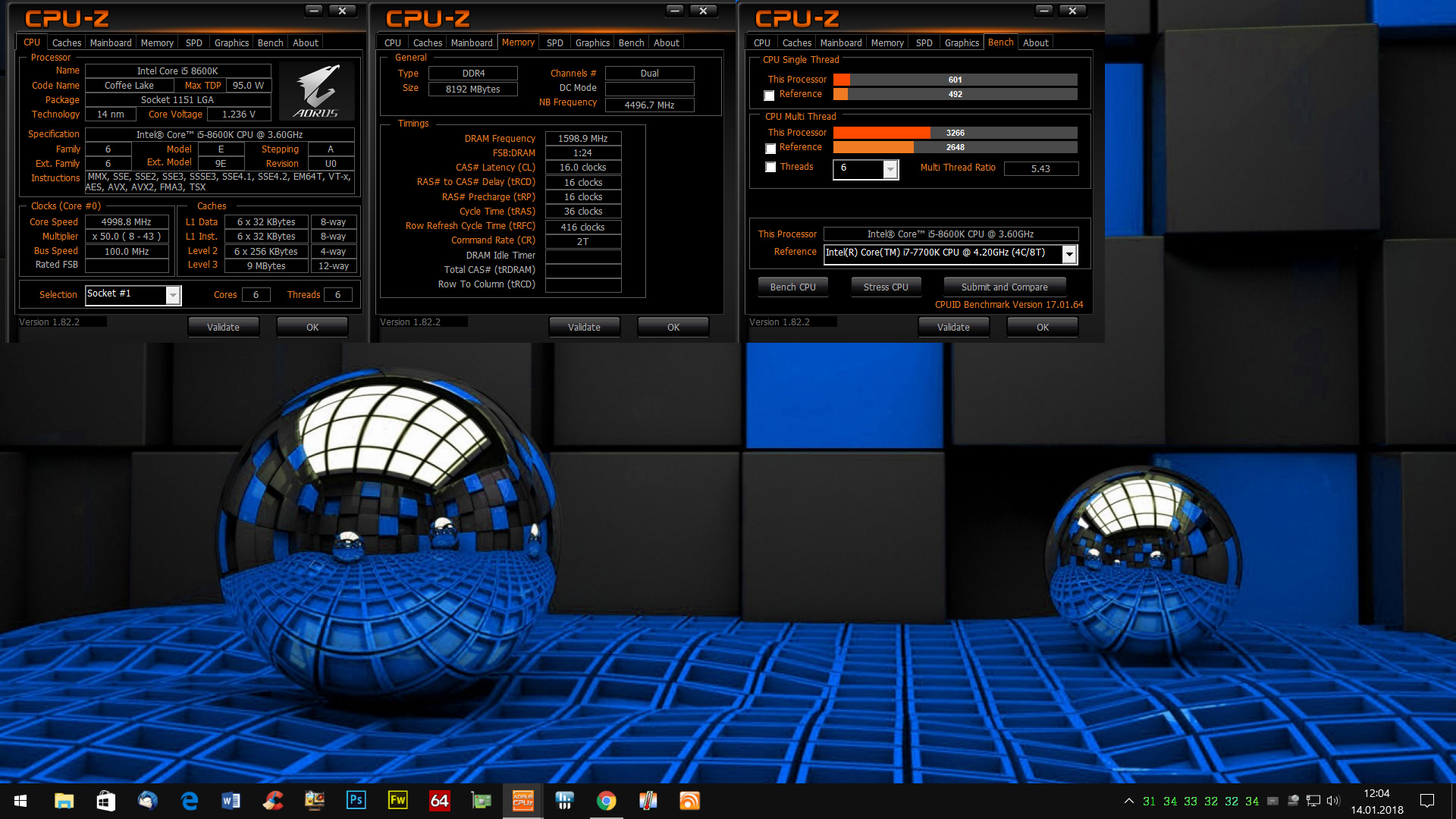This screenshot has height=819, width=1456.
Task: Check the Threads checkbox
Action: (770, 168)
